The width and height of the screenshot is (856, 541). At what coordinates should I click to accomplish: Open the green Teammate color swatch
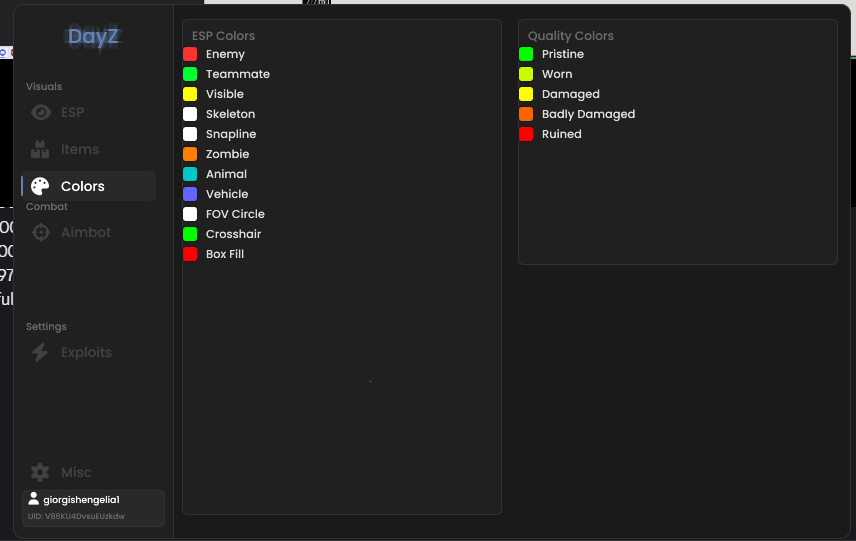pos(190,74)
